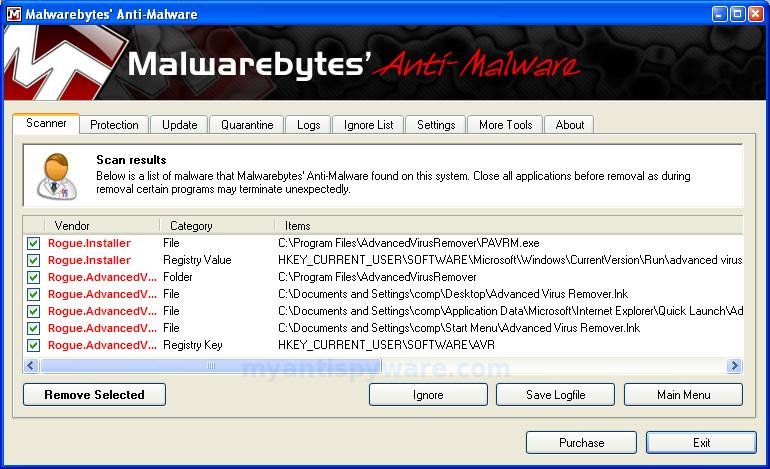Open the Ignore List tab
The image size is (770, 469).
click(368, 125)
